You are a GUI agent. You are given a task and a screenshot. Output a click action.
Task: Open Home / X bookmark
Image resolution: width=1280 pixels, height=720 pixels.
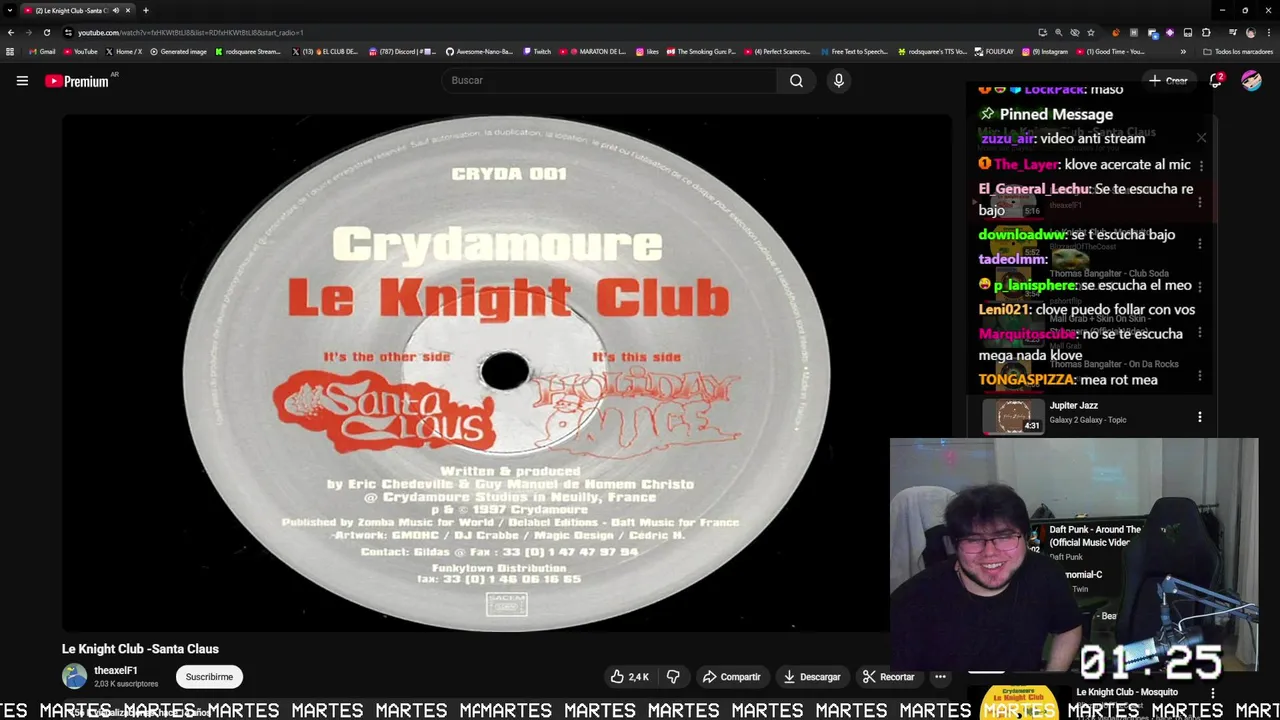(x=124, y=52)
